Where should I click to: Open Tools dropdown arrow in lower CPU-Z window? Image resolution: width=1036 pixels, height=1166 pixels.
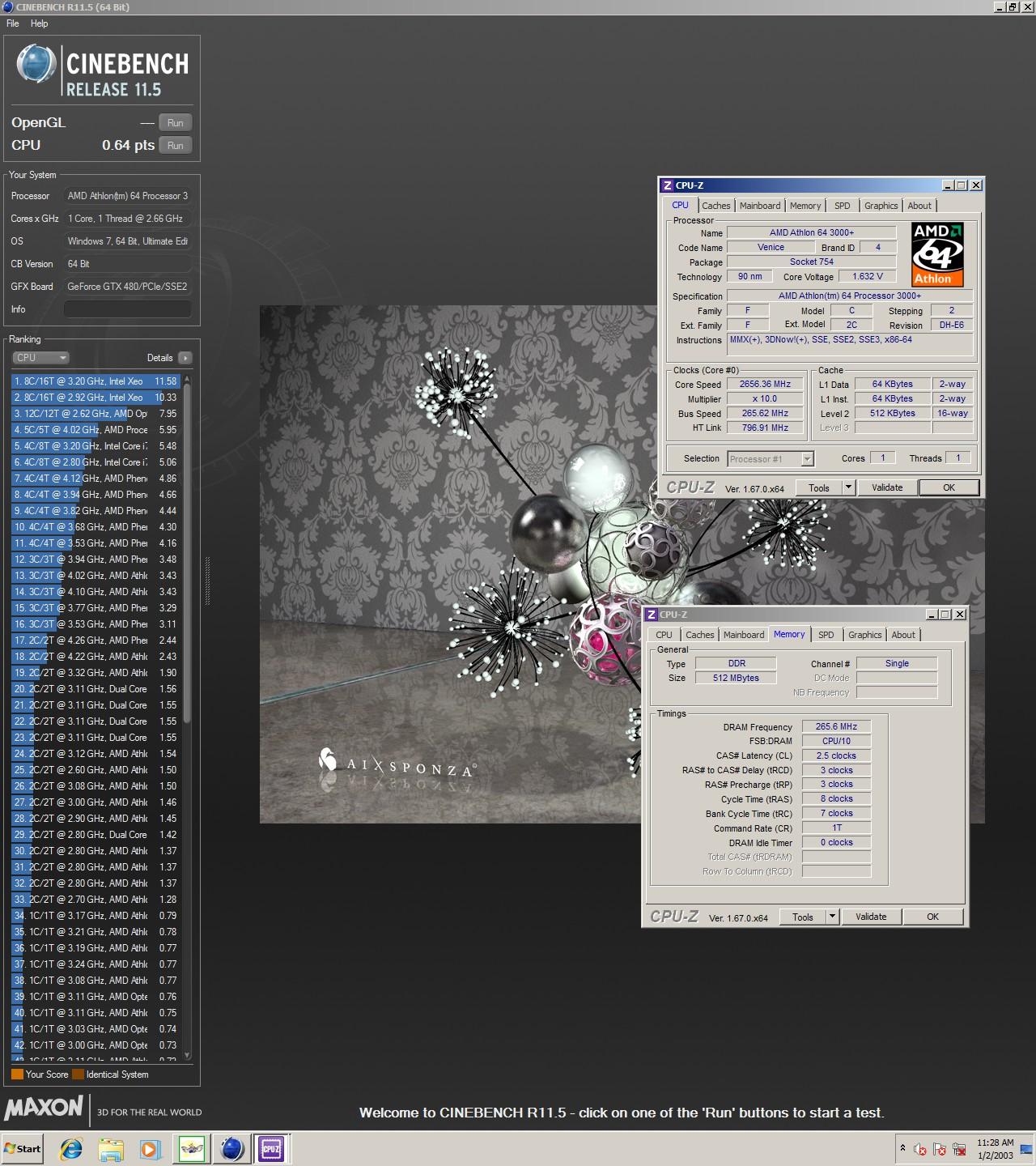coord(832,917)
